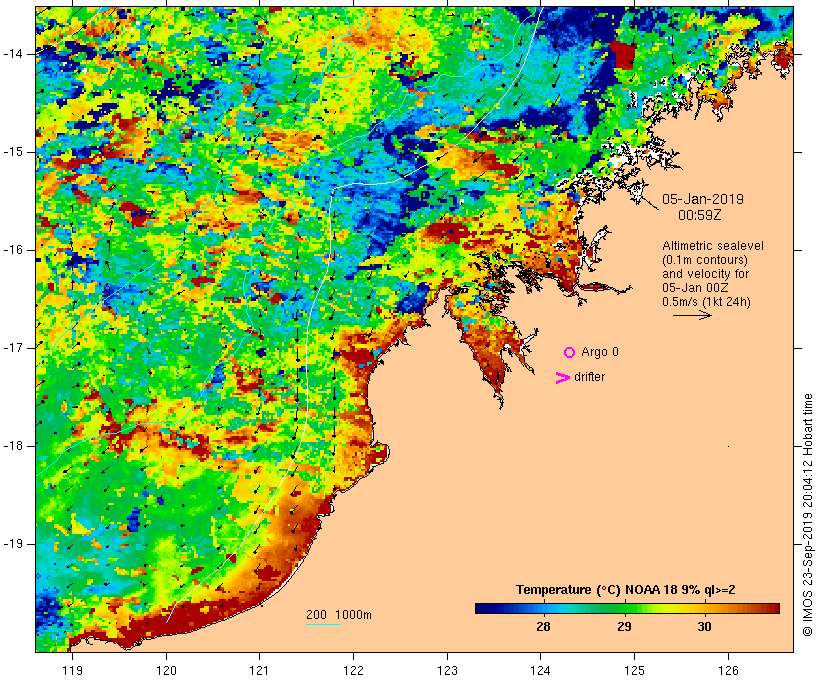Click the latitude label '-16'
This screenshot has height=680, width=820.
13,250
